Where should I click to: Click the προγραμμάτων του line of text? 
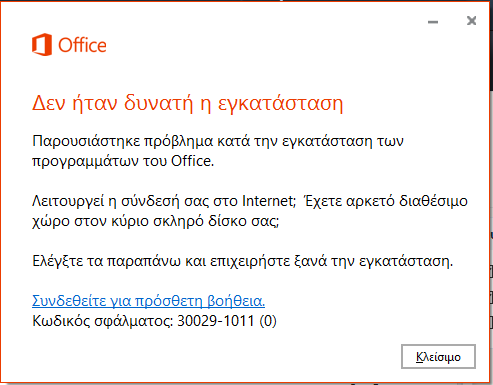coord(123,161)
